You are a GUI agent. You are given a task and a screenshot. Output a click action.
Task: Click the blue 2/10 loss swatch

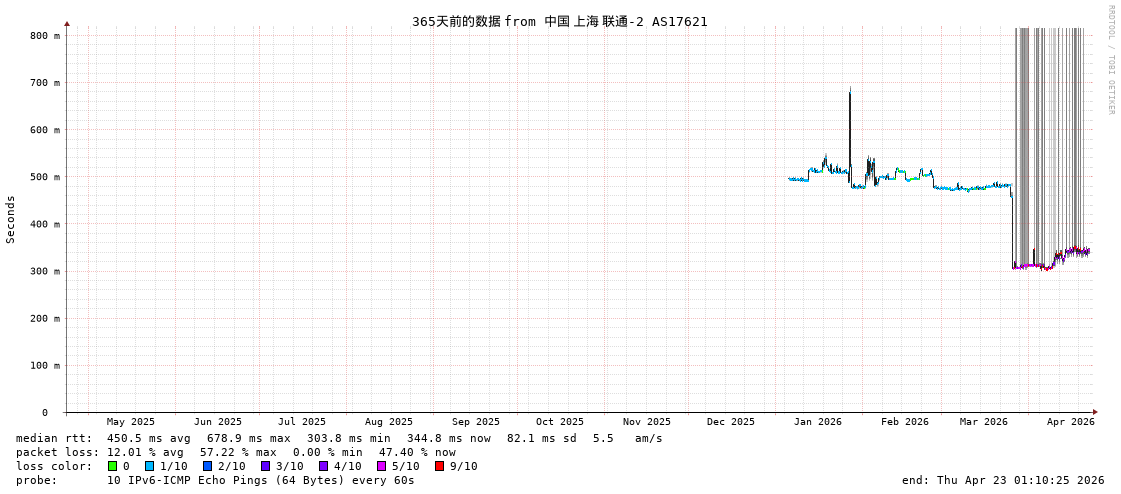point(208,466)
